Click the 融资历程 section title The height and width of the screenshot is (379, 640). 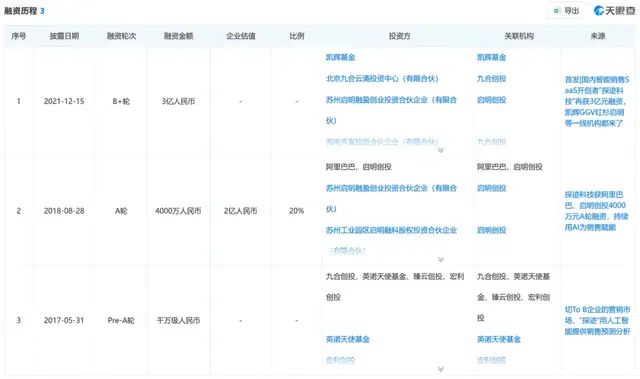click(20, 11)
